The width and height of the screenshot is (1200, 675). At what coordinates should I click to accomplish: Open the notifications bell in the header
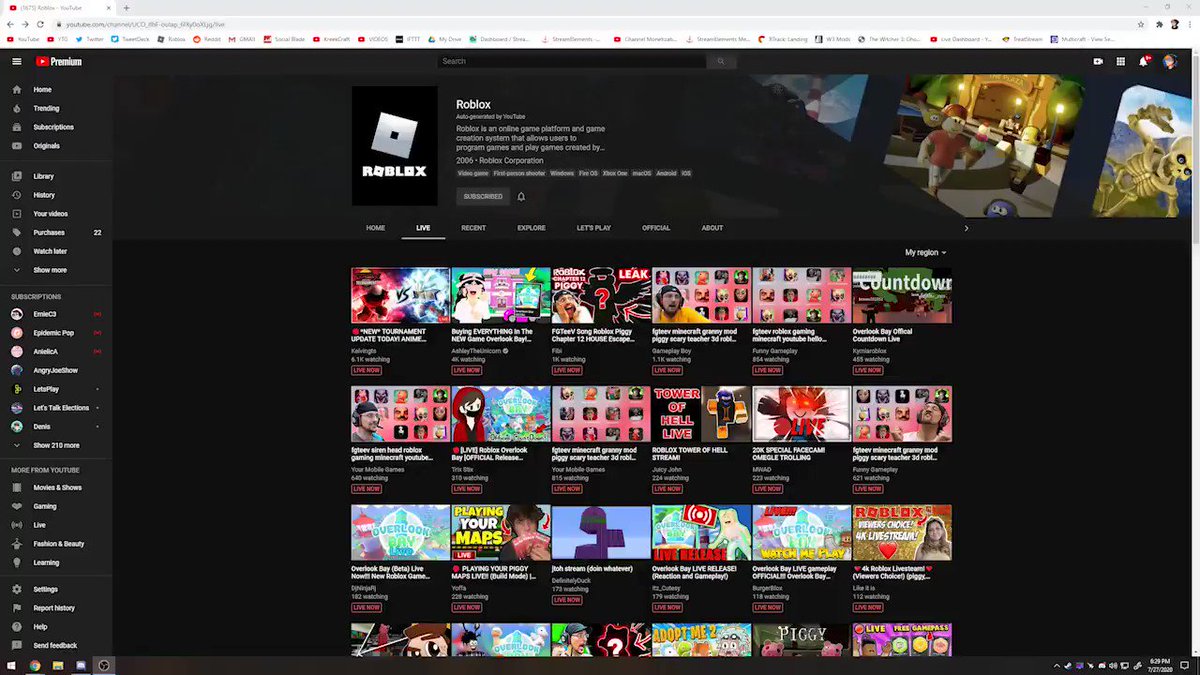click(x=1144, y=61)
